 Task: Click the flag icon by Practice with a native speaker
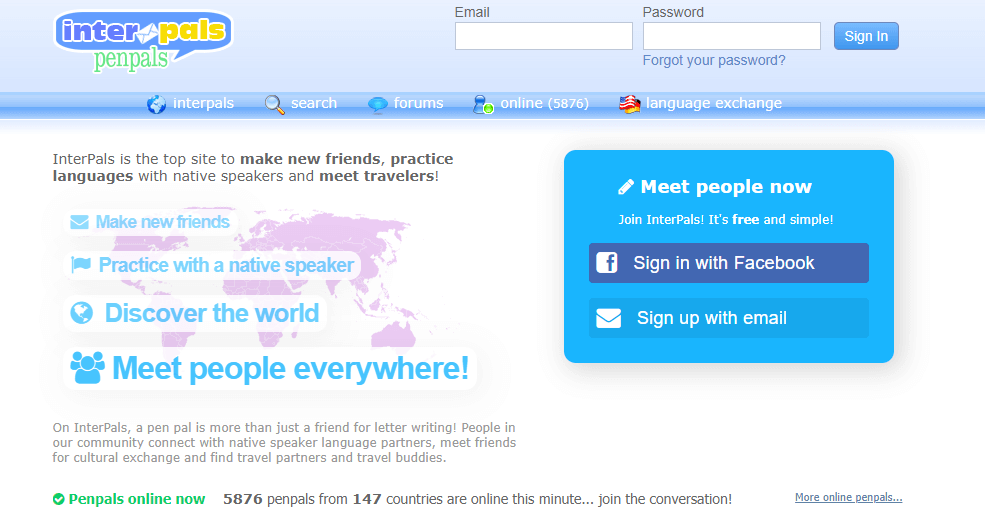(81, 265)
